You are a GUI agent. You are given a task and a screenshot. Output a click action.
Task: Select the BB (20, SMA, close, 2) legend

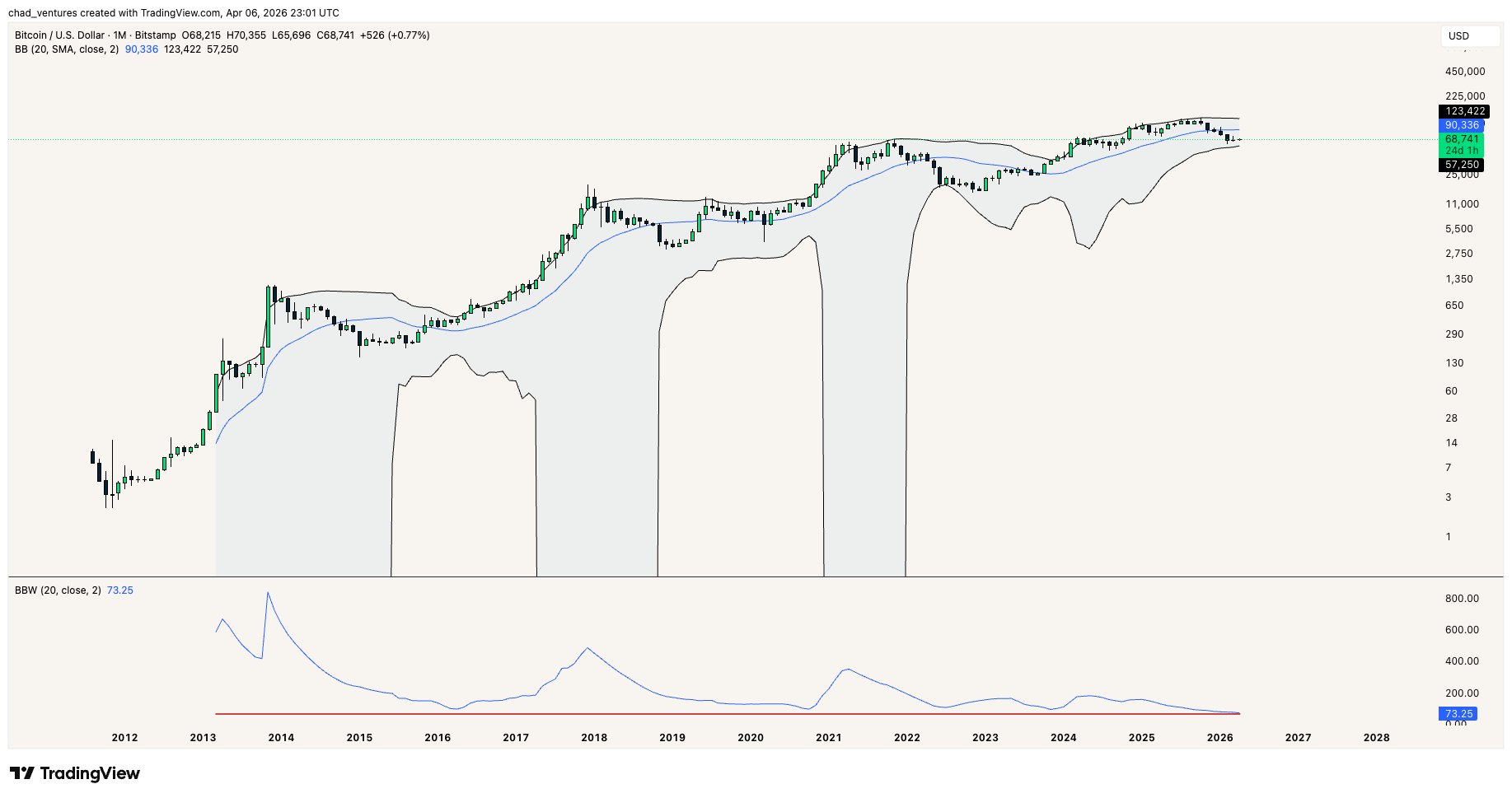(x=67, y=49)
